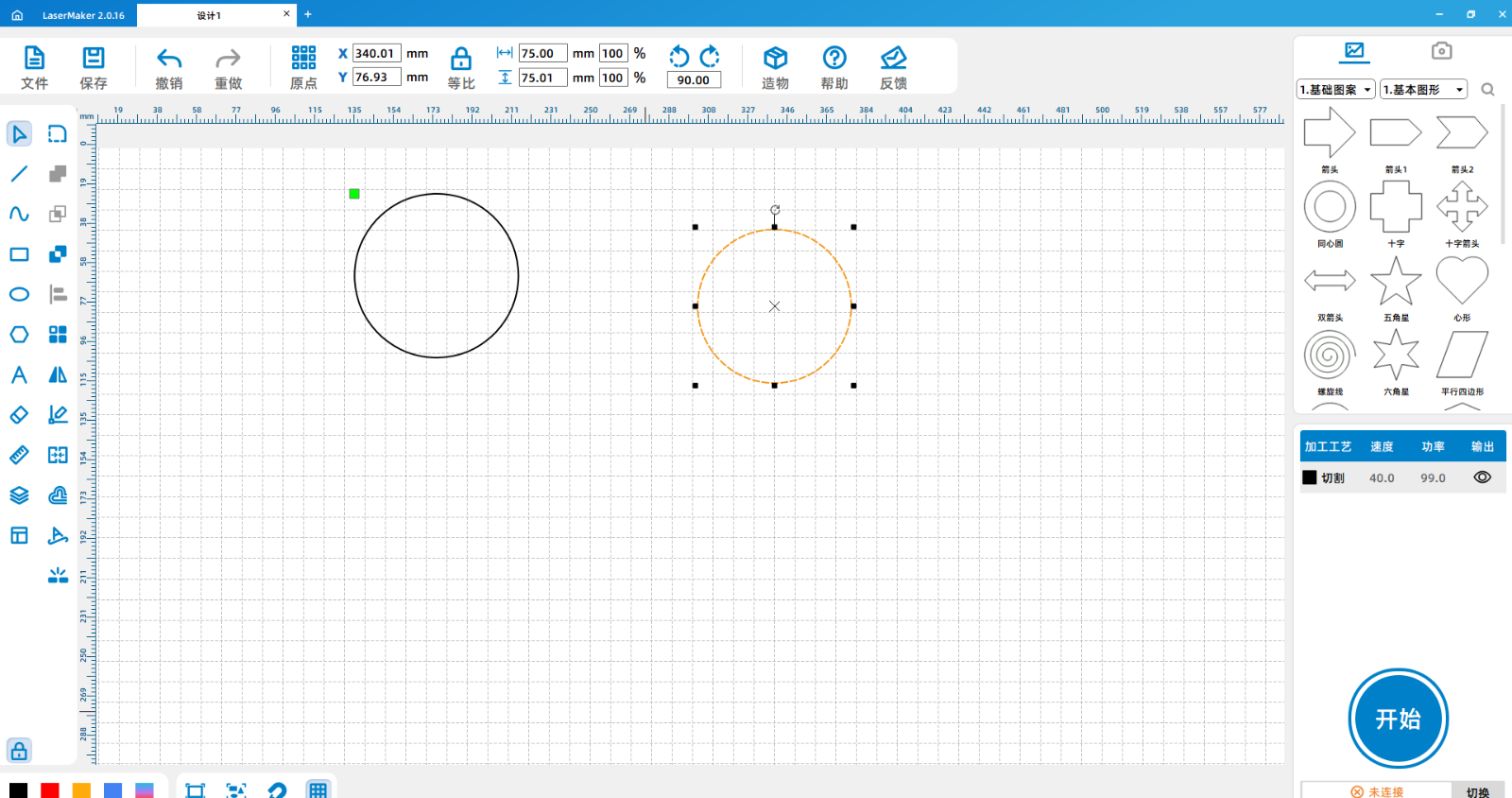Click the 切换 switch button
Screen dimensions: 1512x798
(x=1477, y=791)
